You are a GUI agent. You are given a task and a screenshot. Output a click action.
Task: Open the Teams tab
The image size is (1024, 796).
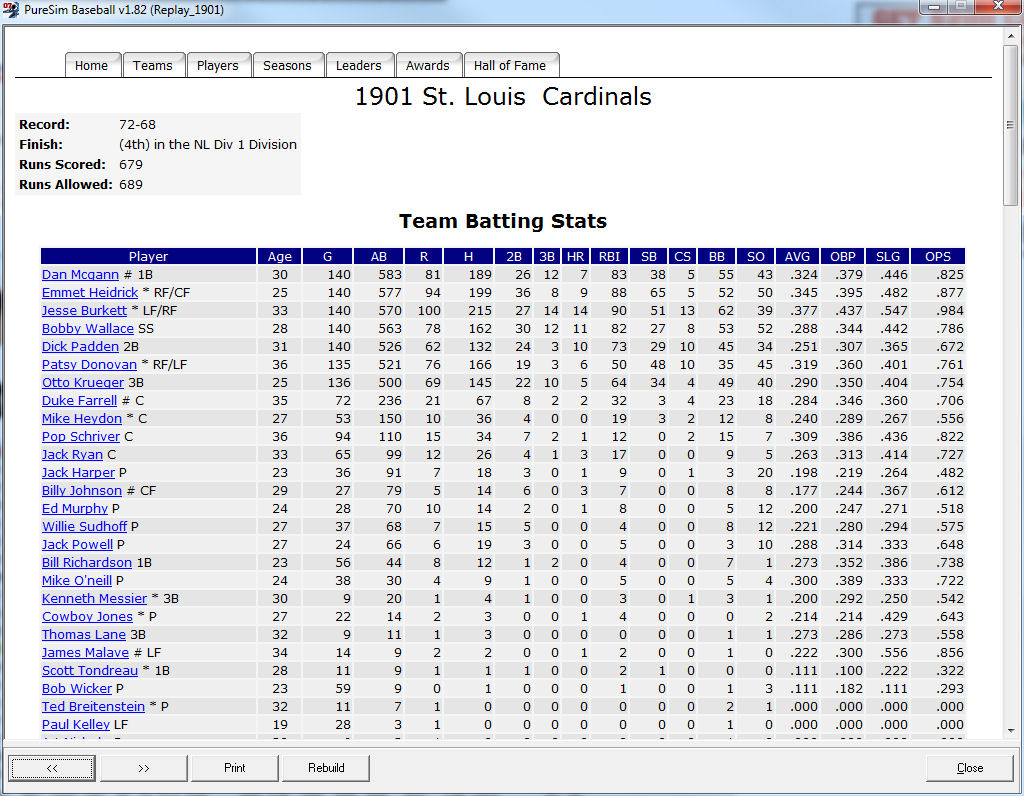click(153, 65)
